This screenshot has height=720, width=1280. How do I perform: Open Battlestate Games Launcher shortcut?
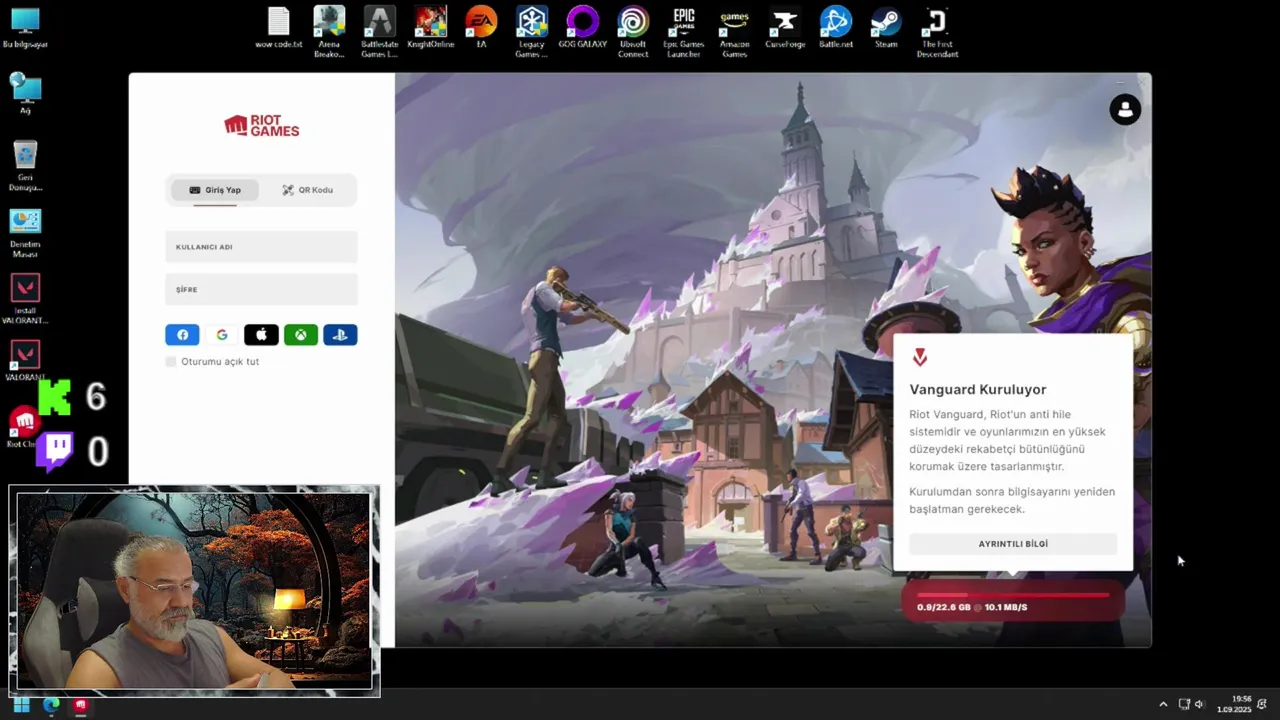(379, 32)
